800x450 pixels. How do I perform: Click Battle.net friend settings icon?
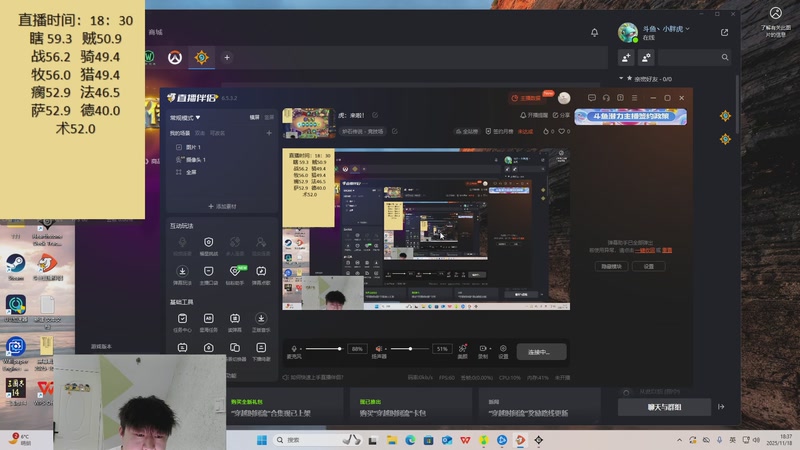(646, 57)
